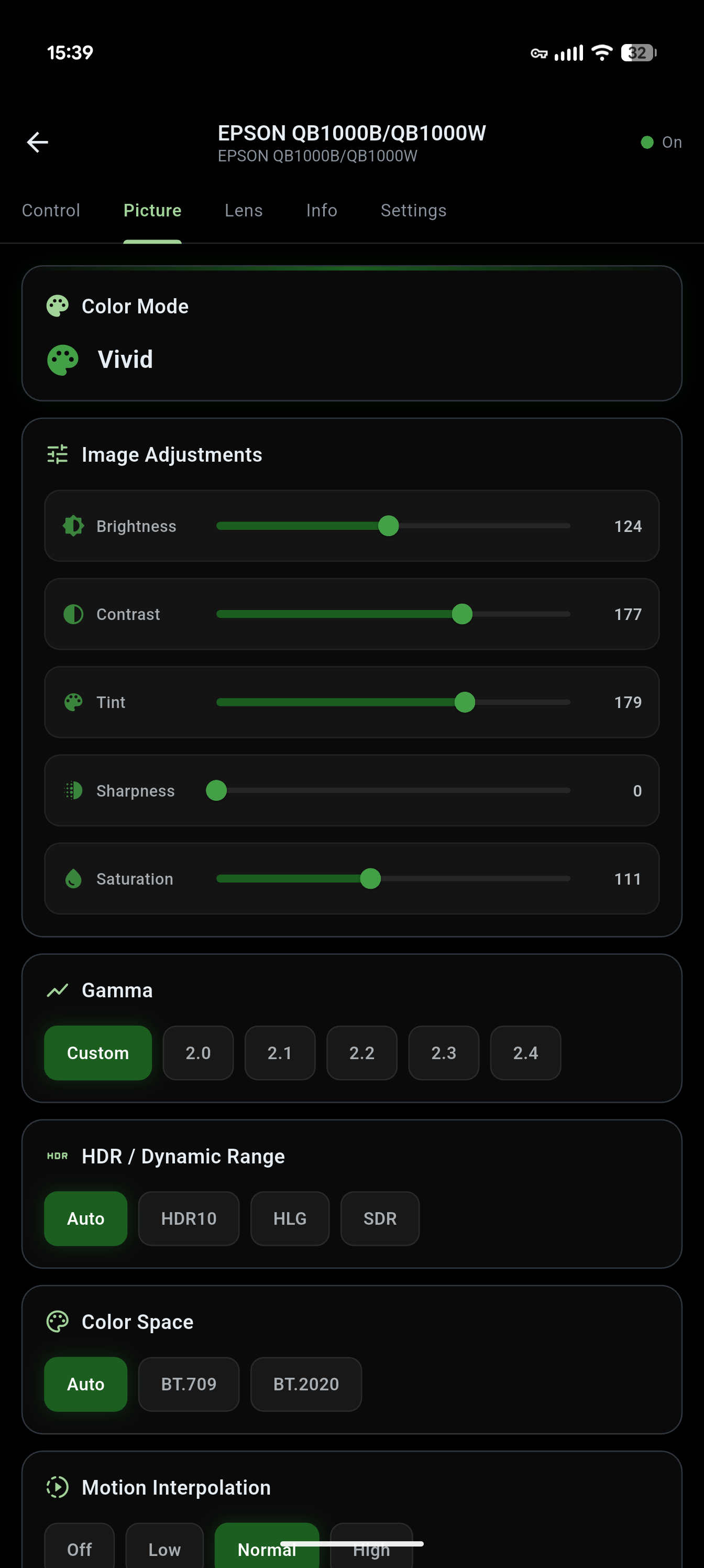The image size is (704, 1568).
Task: Choose HDR10 dynamic range mode
Action: 189,1218
